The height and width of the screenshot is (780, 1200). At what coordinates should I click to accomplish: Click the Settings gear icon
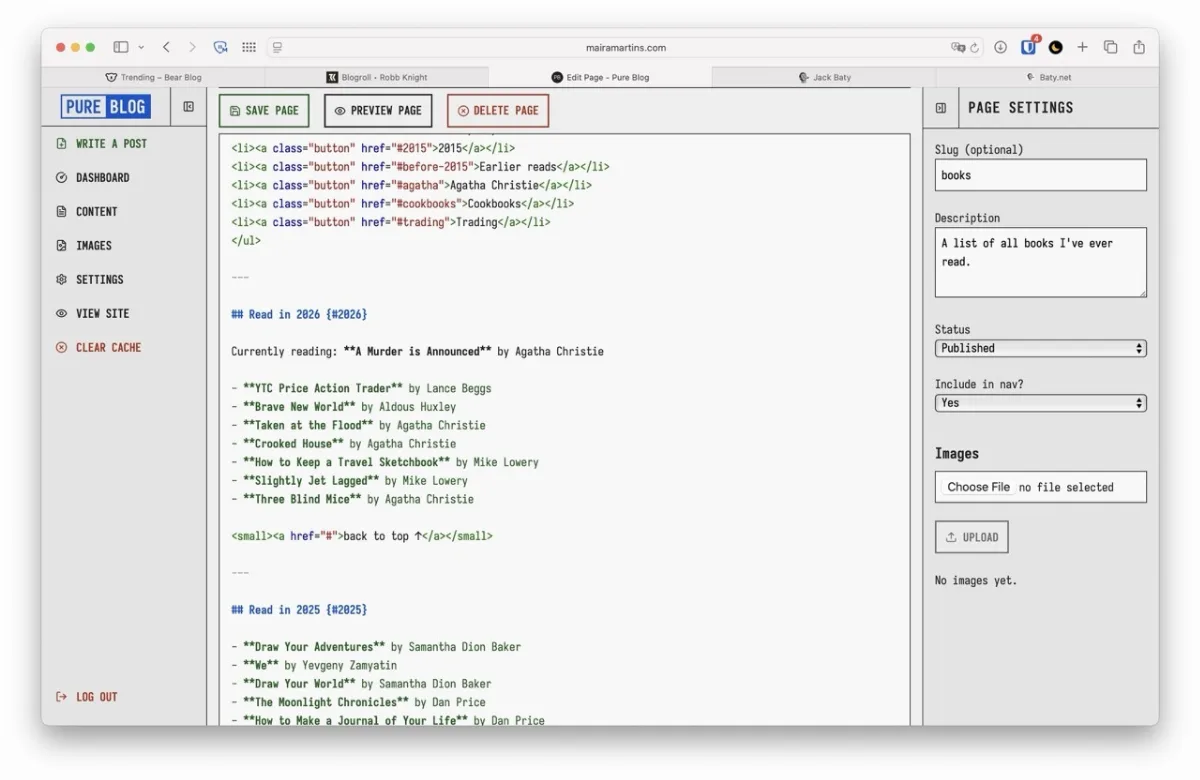62,280
